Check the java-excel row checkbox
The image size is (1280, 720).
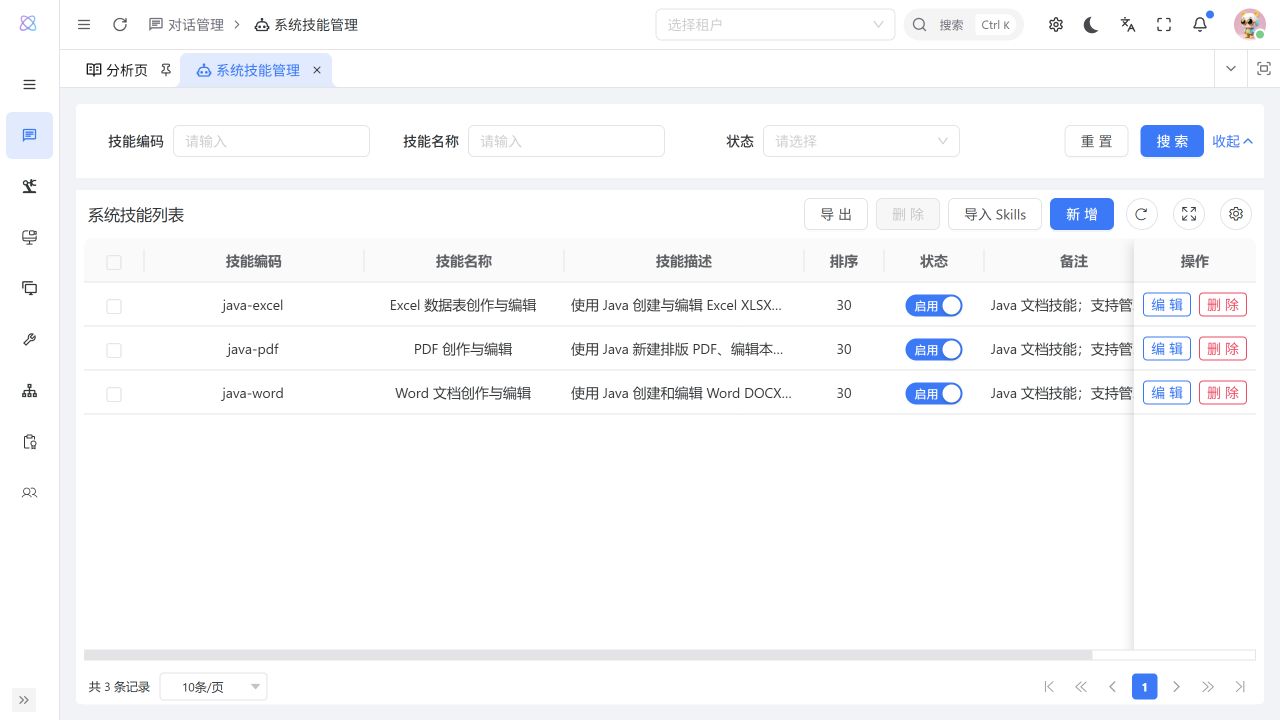114,306
